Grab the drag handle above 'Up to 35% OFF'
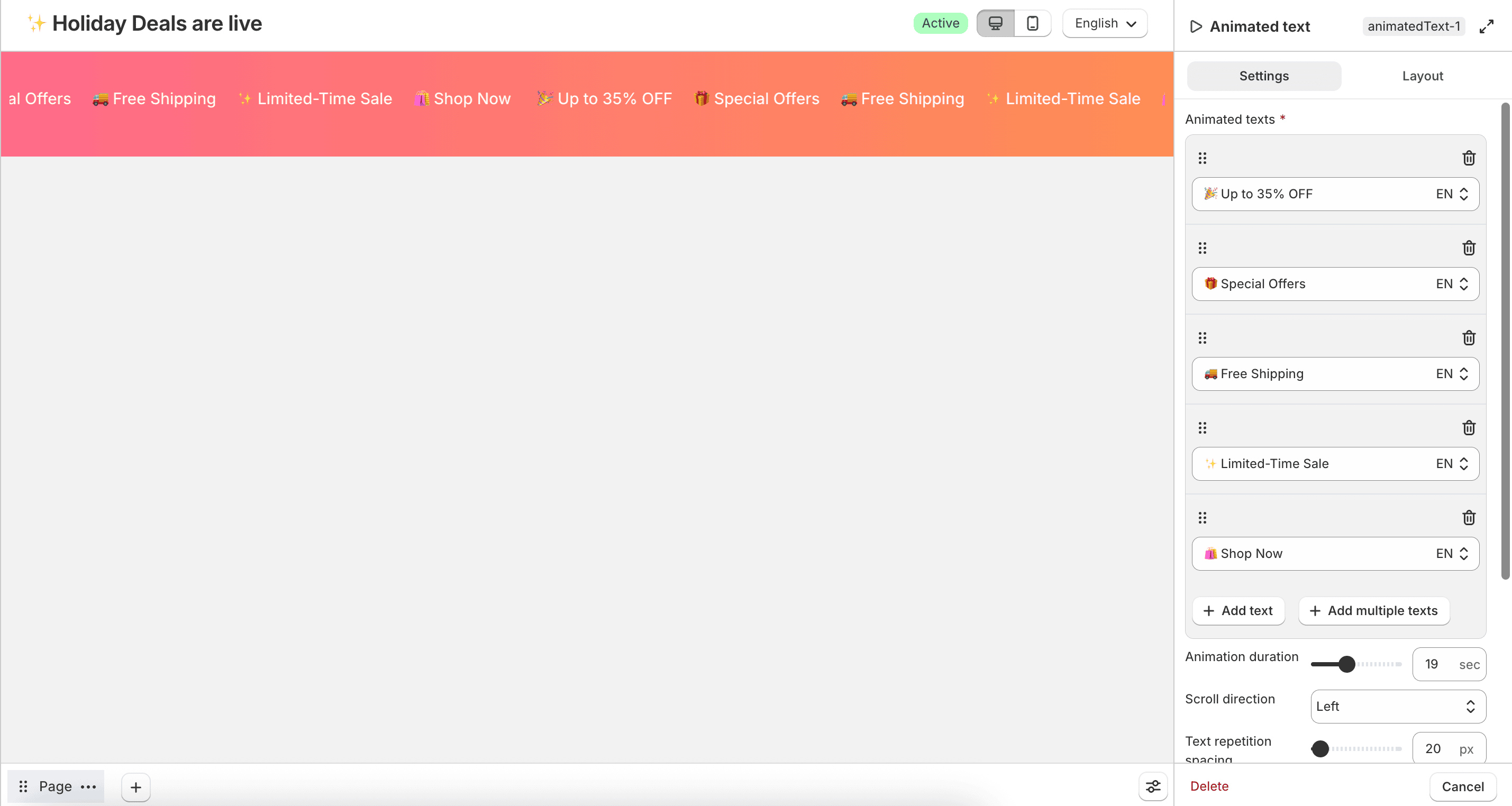 coord(1202,158)
